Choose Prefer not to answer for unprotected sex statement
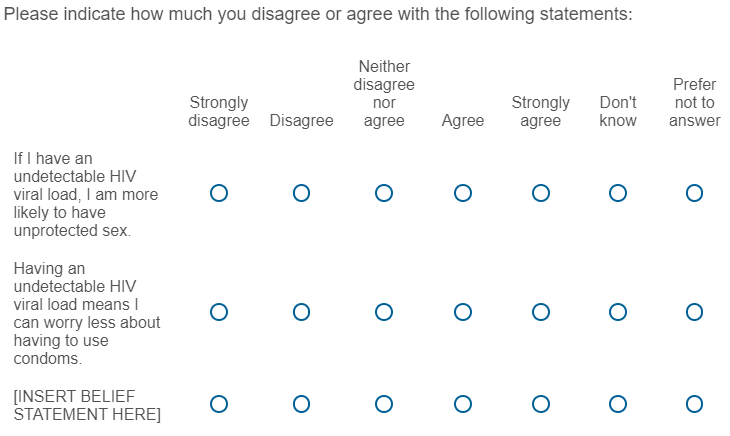 [x=694, y=193]
